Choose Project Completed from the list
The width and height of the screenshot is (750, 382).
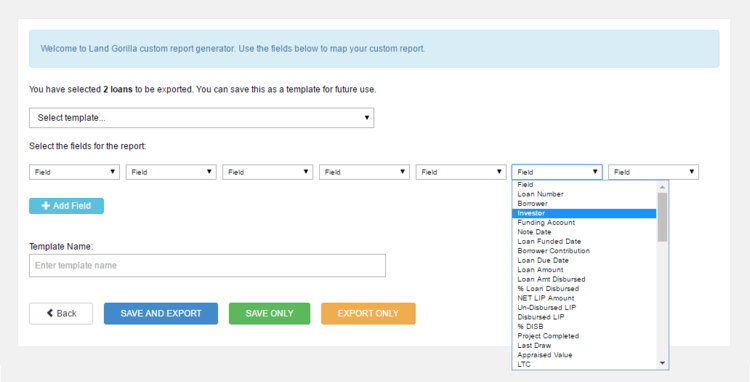click(584, 336)
